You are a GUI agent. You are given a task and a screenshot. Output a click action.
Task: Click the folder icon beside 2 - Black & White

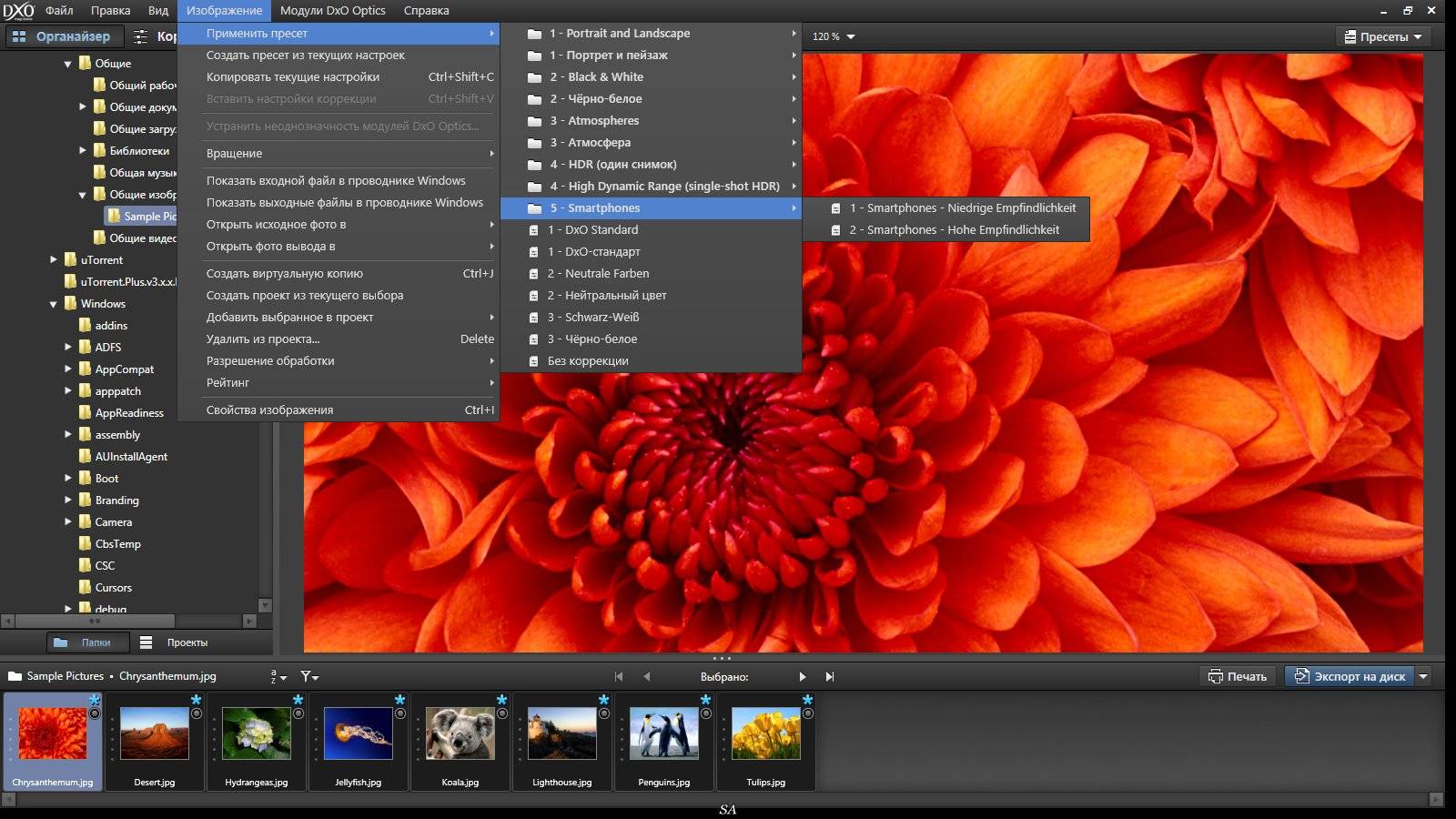coord(535,77)
